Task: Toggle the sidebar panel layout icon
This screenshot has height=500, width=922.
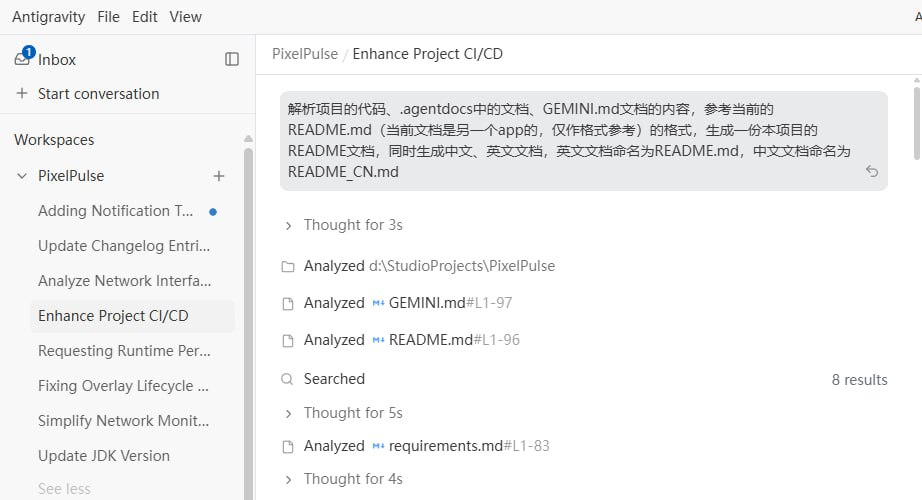Action: (x=232, y=59)
